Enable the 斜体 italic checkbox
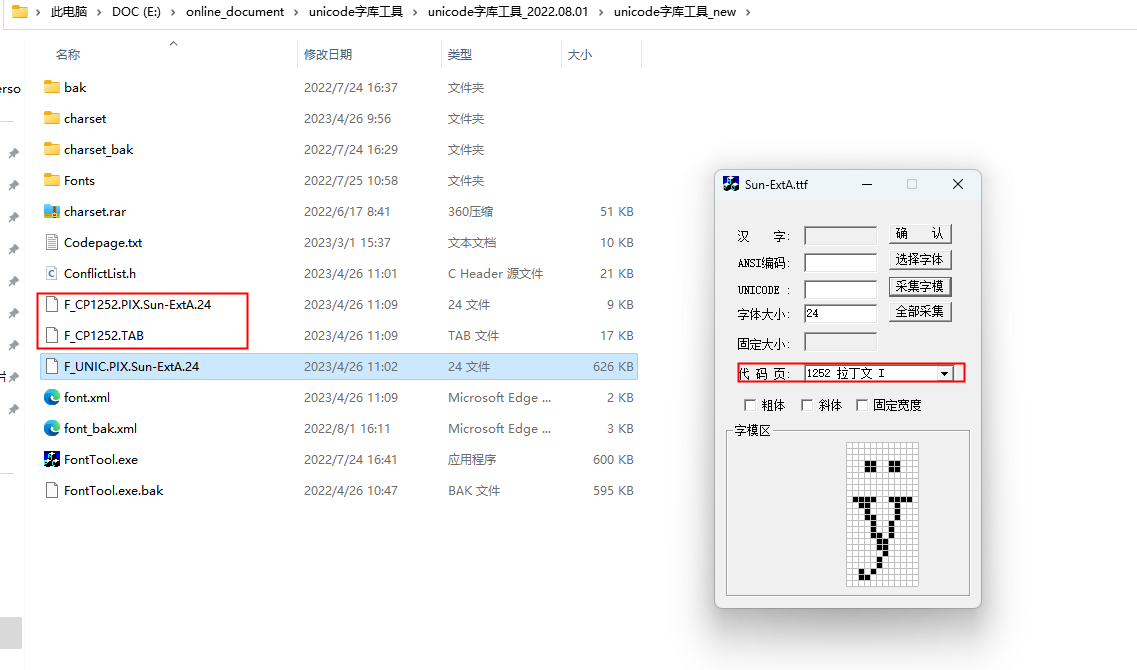 tap(806, 405)
